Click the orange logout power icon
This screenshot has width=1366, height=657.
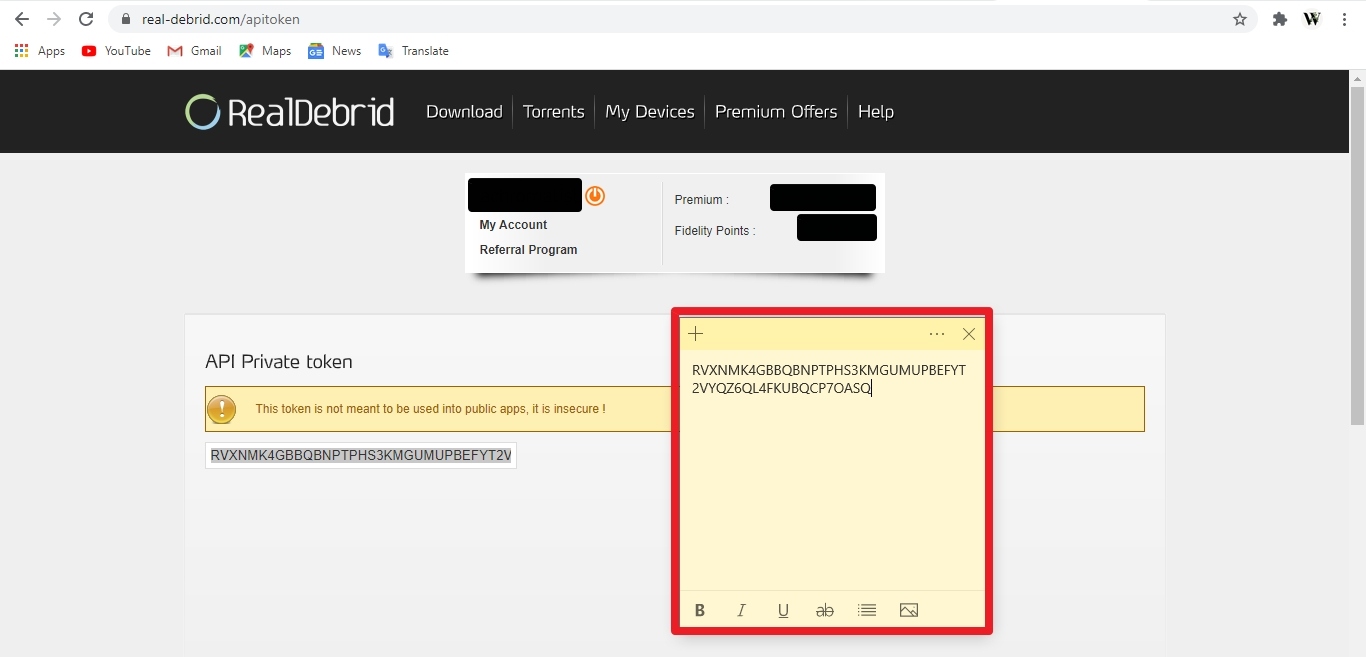pyautogui.click(x=595, y=195)
